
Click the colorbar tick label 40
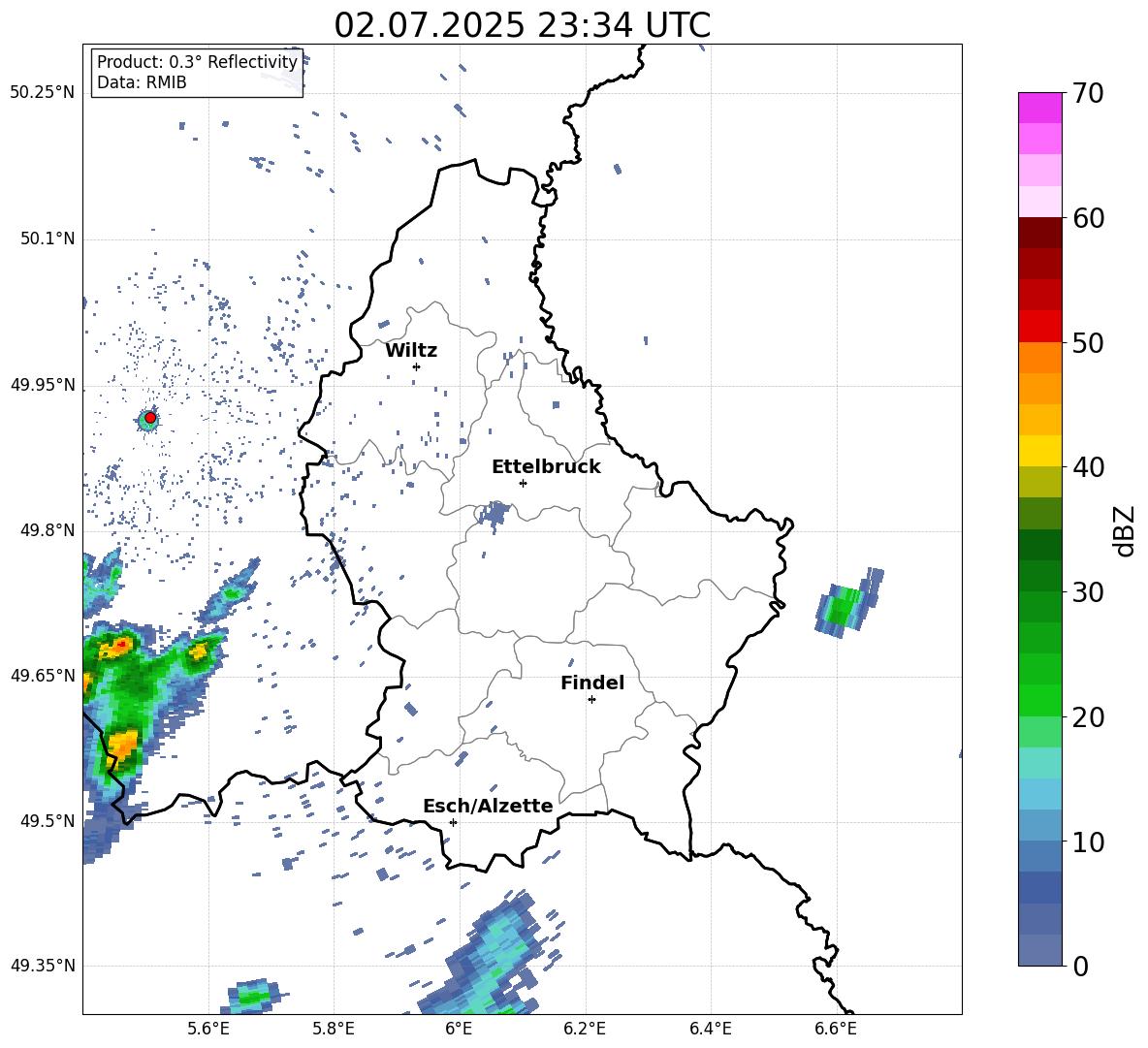(x=1088, y=467)
